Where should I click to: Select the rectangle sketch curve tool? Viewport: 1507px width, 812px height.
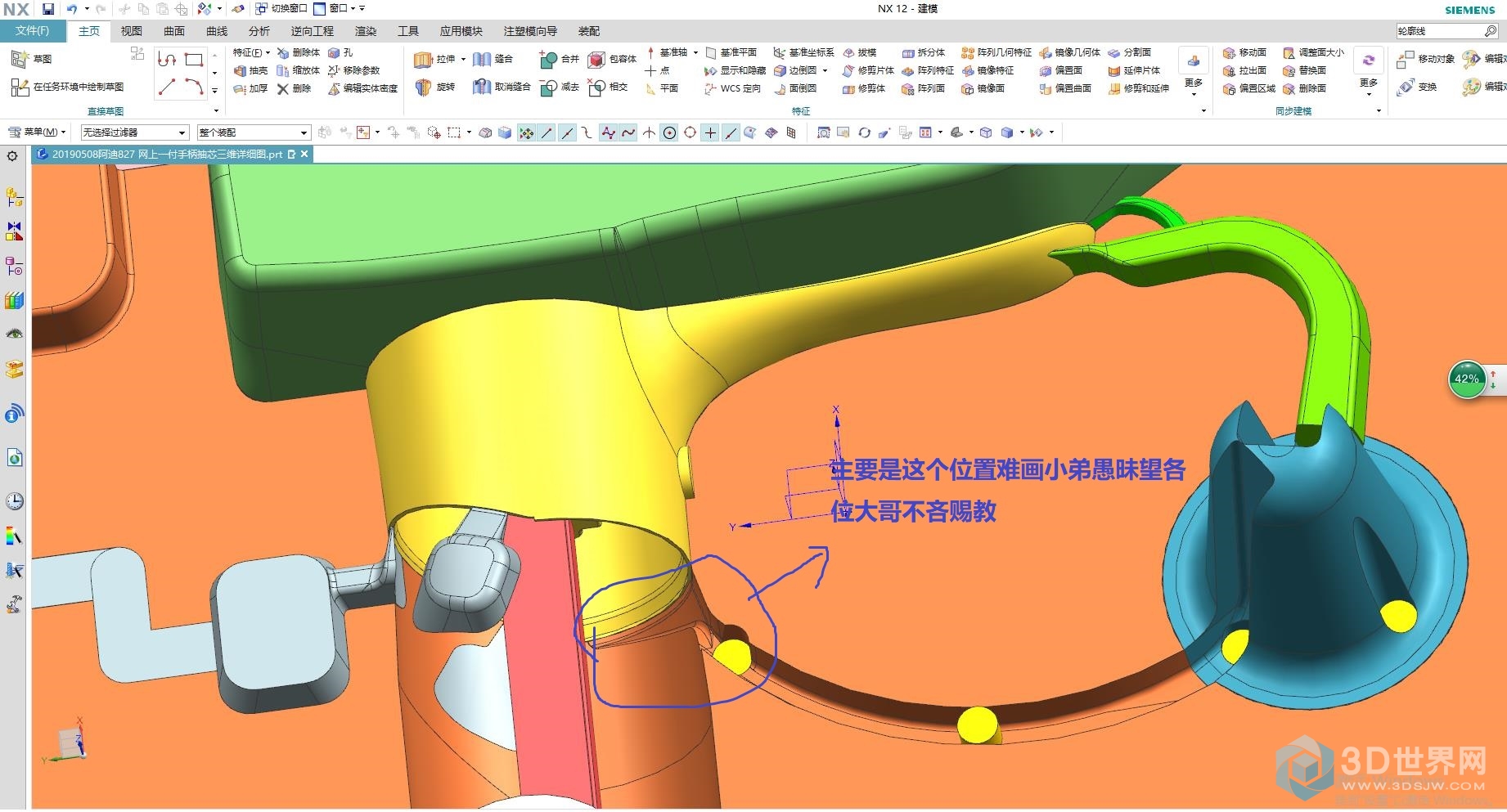tap(194, 60)
